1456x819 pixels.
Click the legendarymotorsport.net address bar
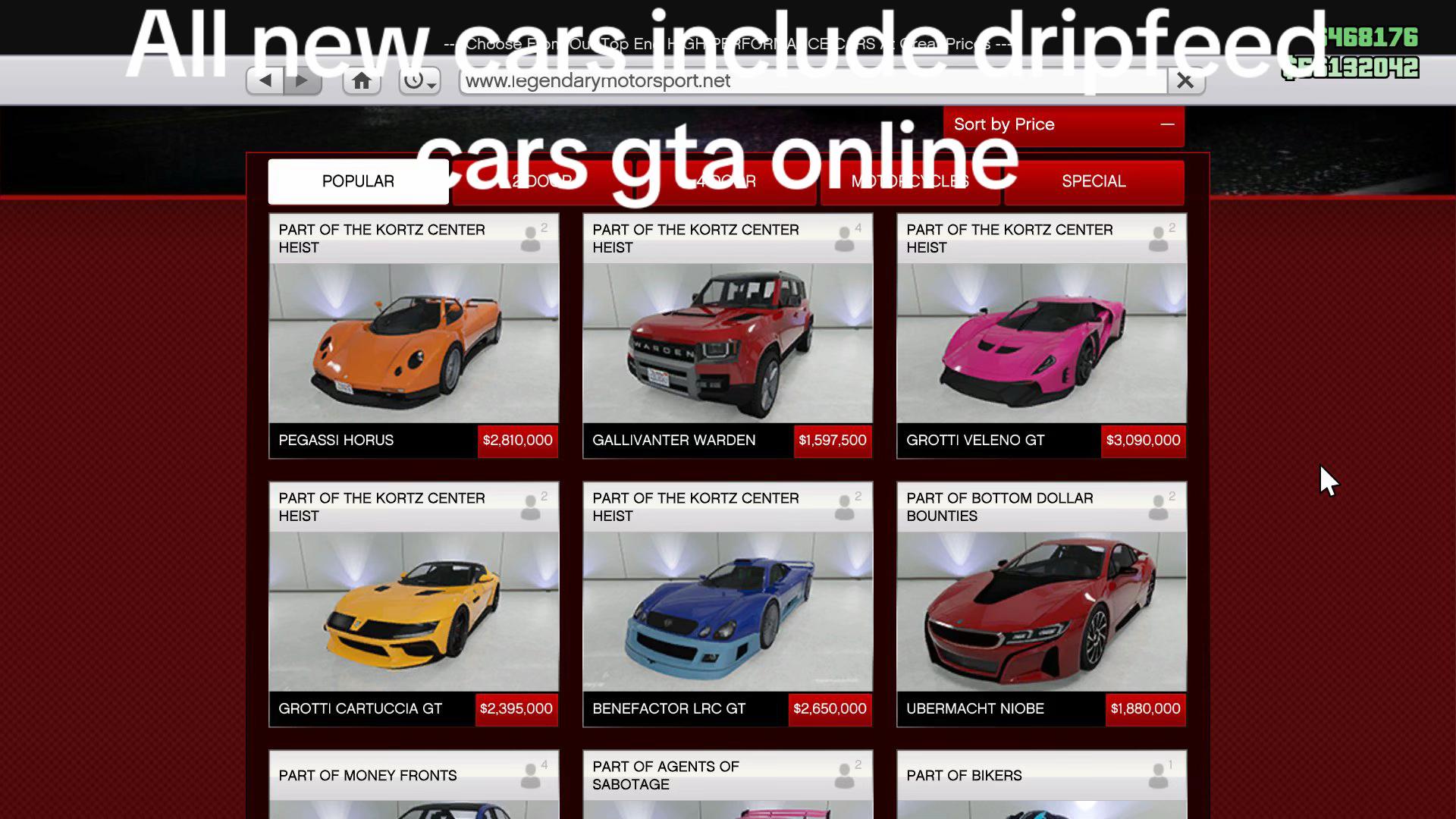(813, 80)
